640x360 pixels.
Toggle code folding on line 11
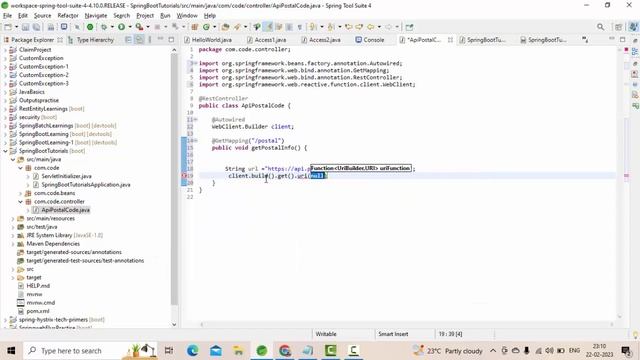click(x=196, y=120)
